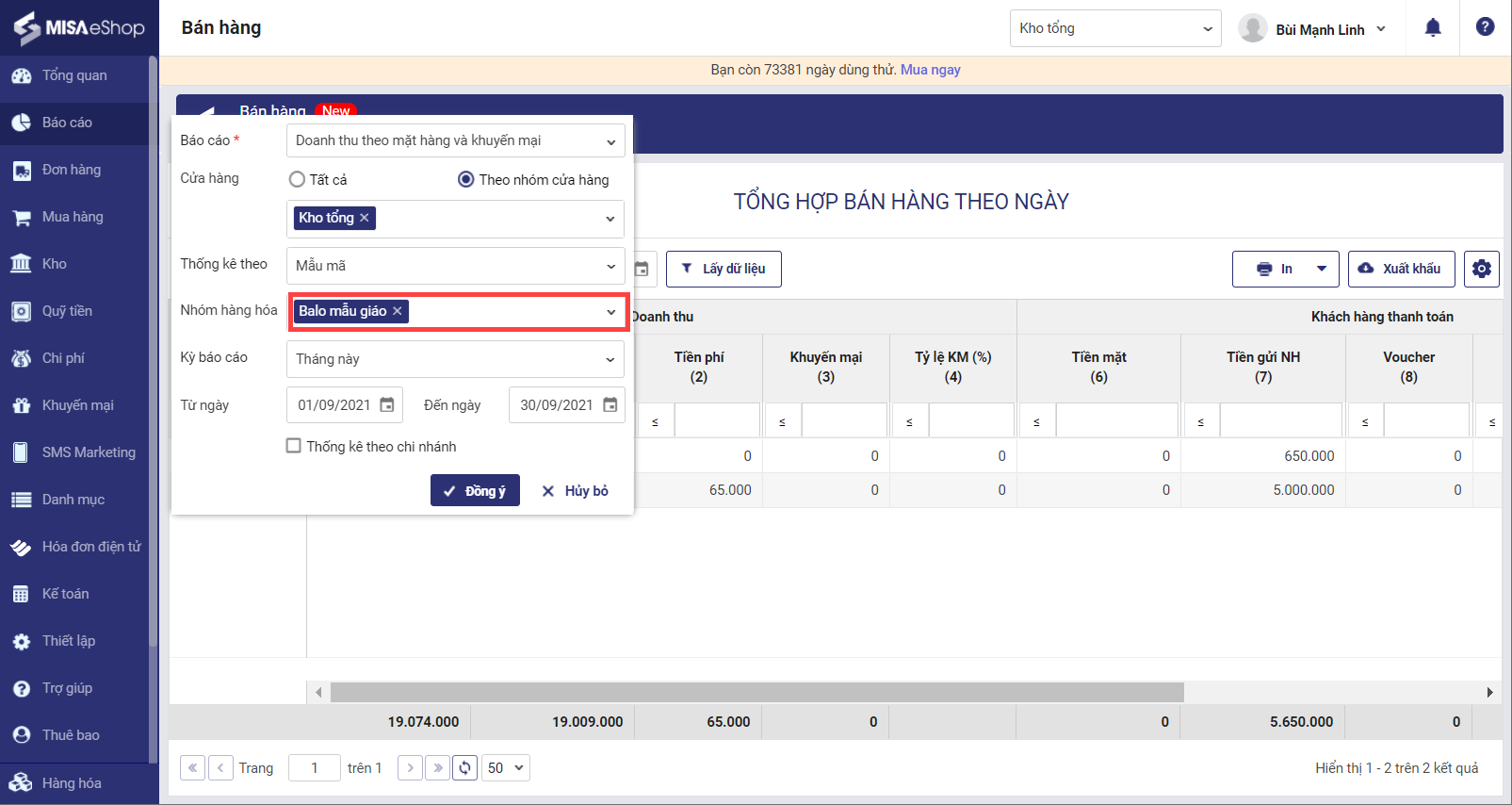The width and height of the screenshot is (1512, 805).
Task: Open Thuê bao in sidebar
Action: click(x=74, y=735)
